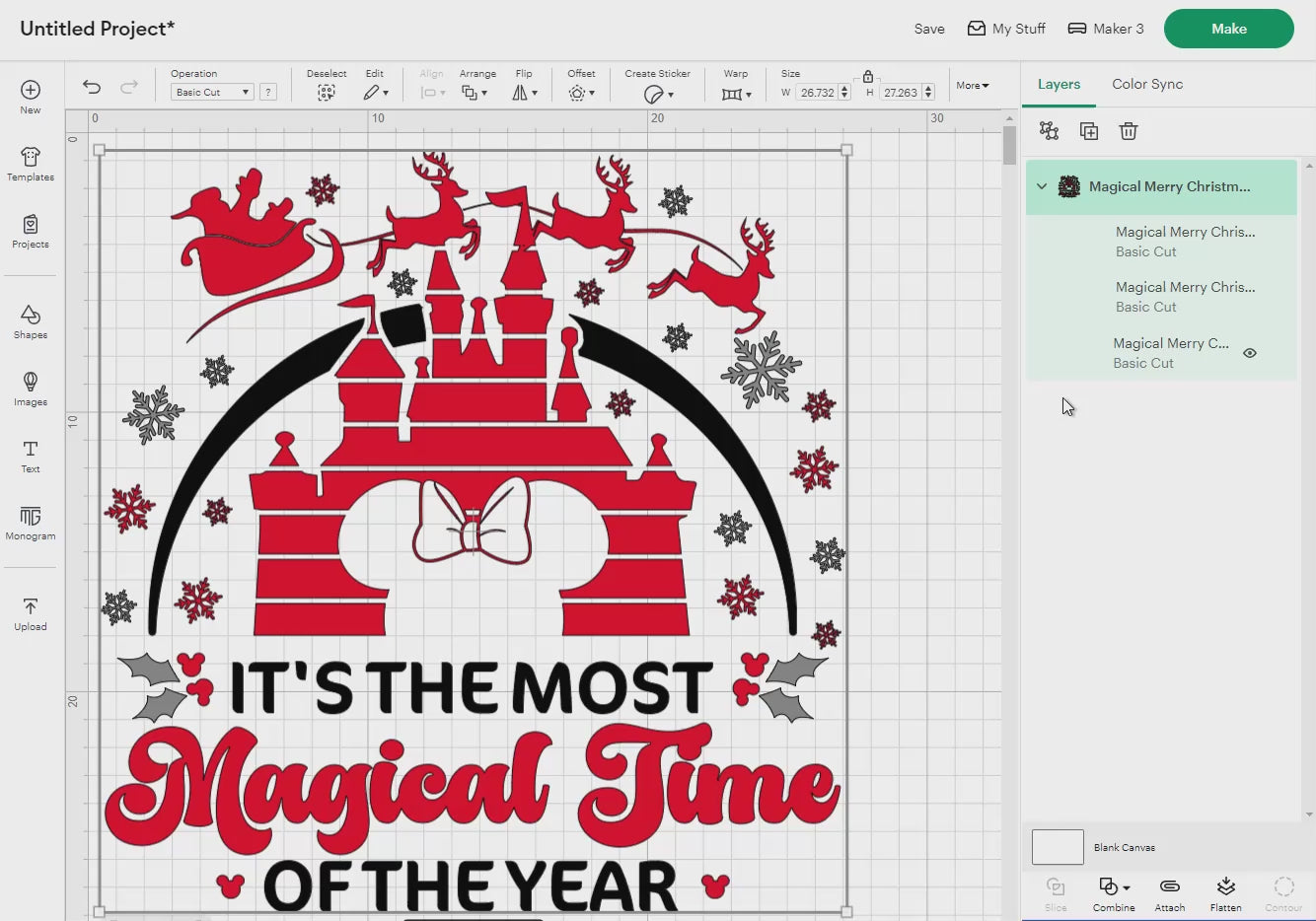Open the Images library
The width and height of the screenshot is (1316, 921).
(31, 389)
